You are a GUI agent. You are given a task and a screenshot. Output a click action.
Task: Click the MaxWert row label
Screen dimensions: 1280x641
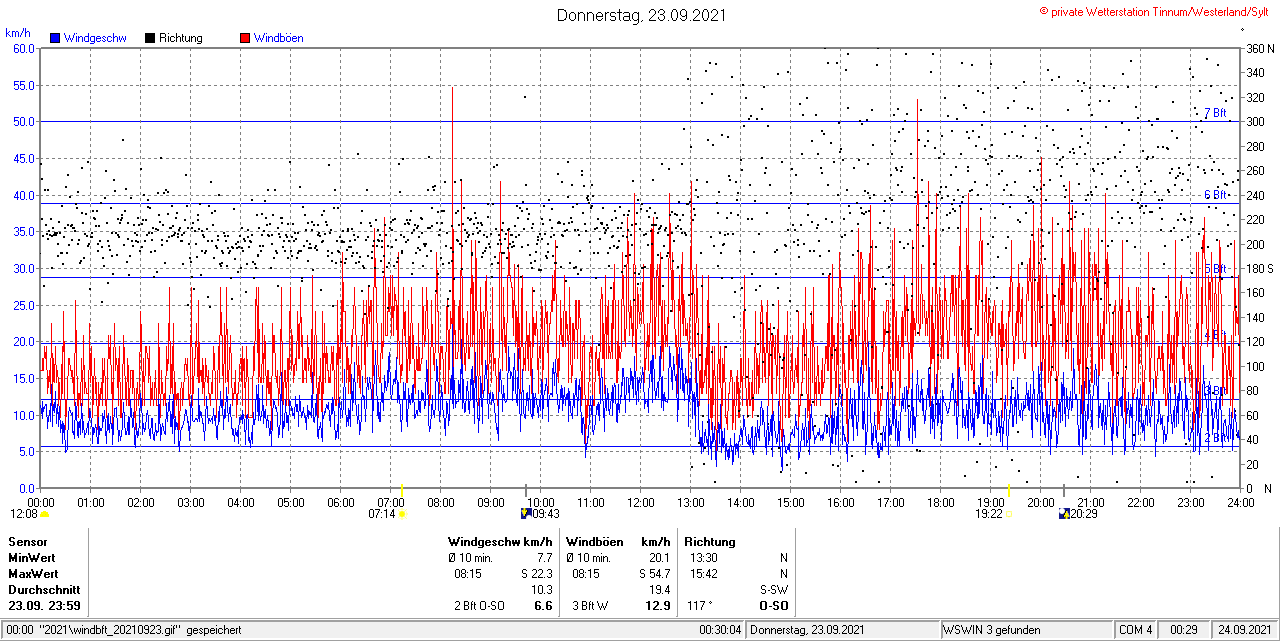tap(33, 574)
